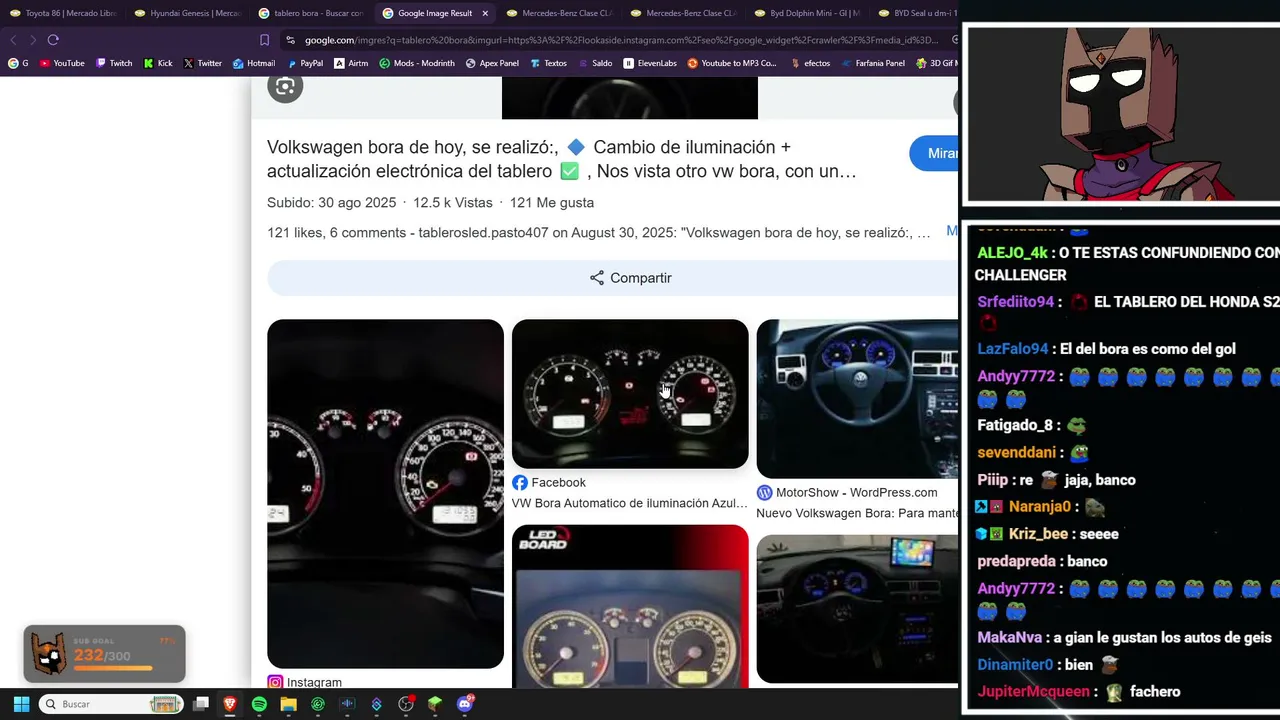This screenshot has height=720, width=1280.
Task: Switch to the 'tablero bora - Buscar' tab
Action: [x=310, y=13]
